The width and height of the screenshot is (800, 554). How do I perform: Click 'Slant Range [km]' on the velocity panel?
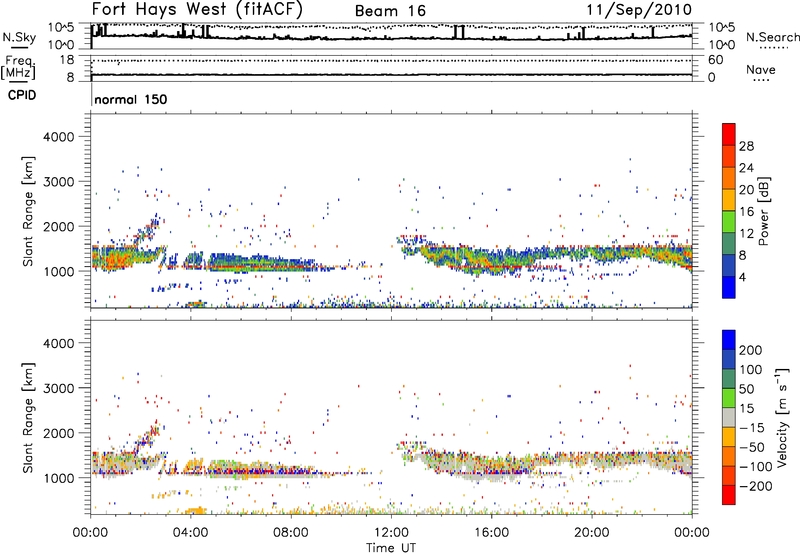coord(29,417)
